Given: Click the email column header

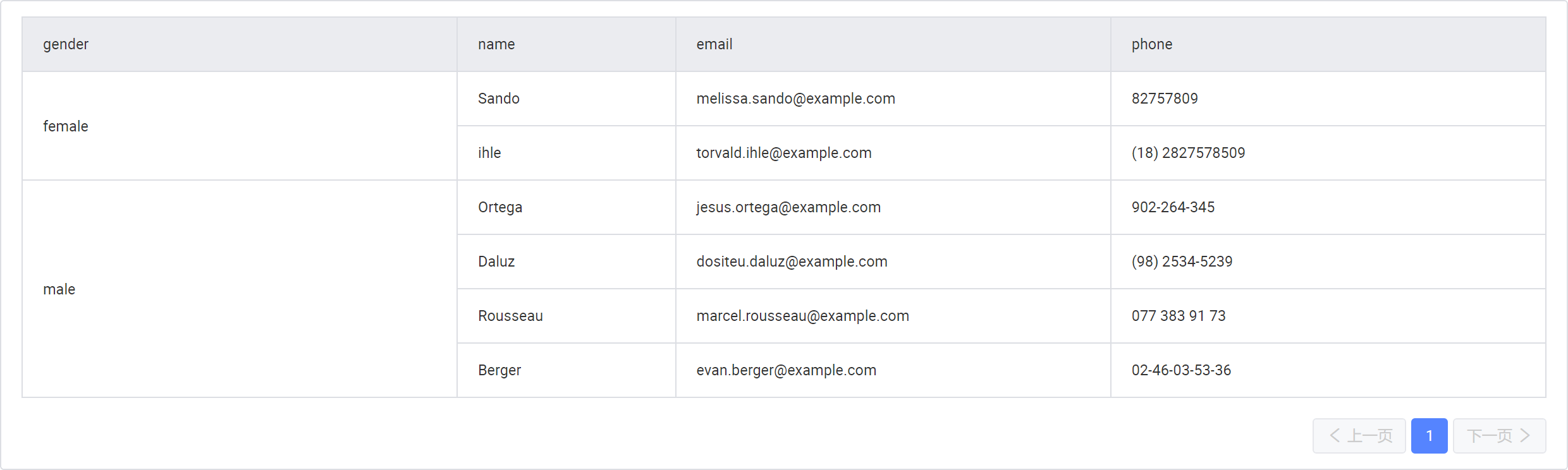Looking at the screenshot, I should [x=714, y=44].
